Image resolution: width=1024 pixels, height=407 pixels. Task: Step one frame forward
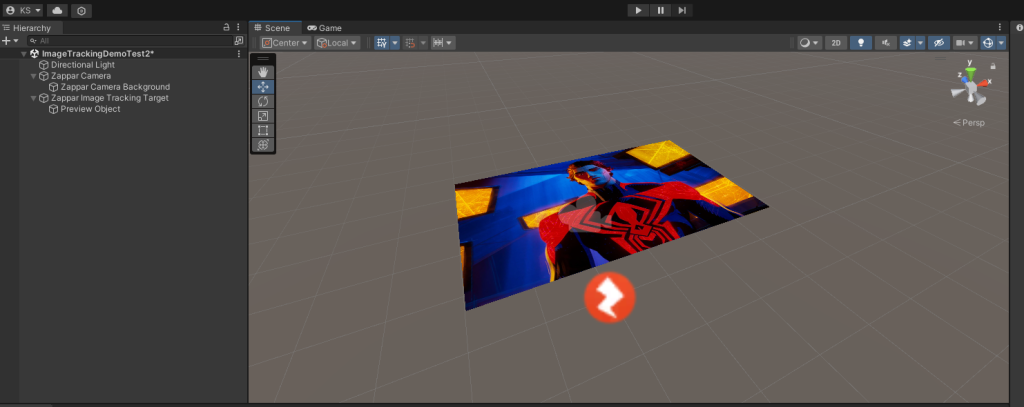point(682,10)
